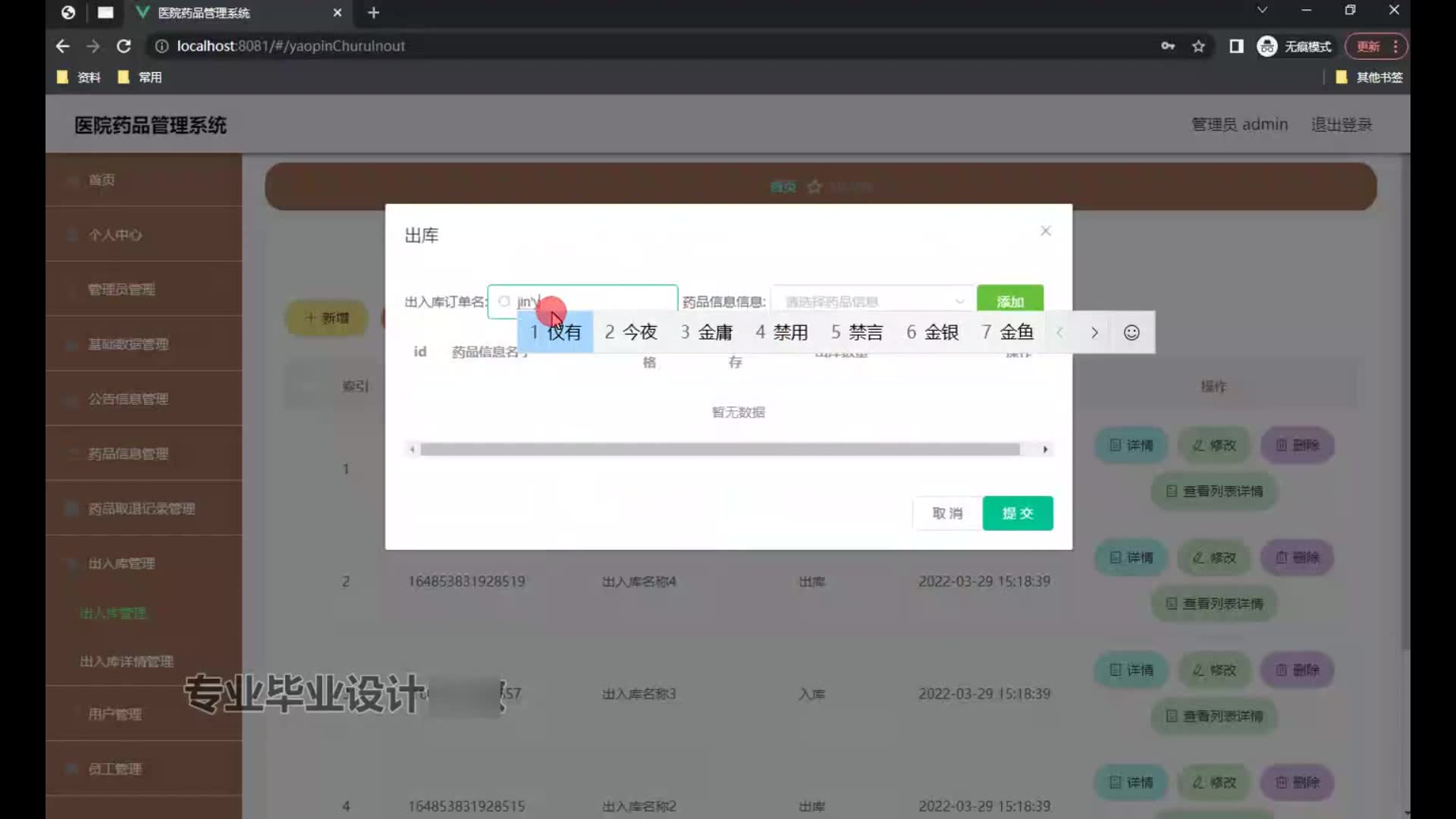Click the dialog's horizontal scrollbar track
Viewport: 1456px width, 819px height.
pyautogui.click(x=720, y=450)
